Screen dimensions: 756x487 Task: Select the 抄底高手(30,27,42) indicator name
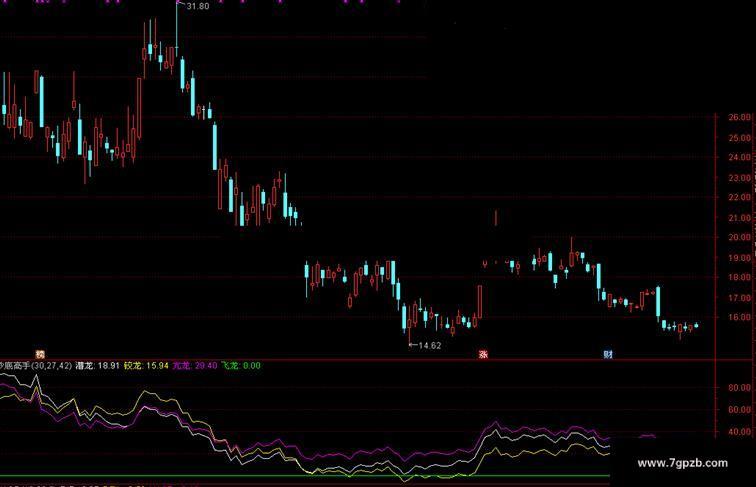point(36,365)
